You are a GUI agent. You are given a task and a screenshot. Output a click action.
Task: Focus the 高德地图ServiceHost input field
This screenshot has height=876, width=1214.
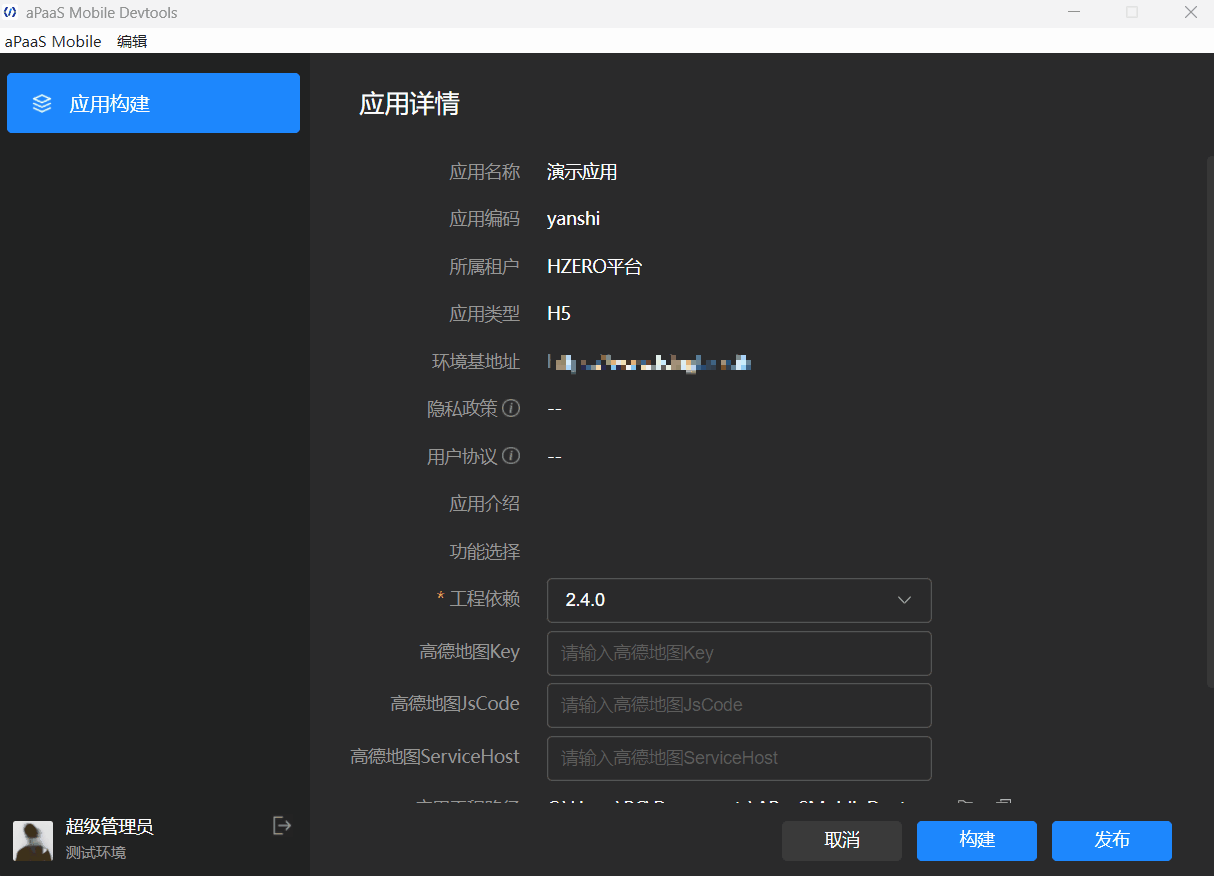click(x=739, y=758)
